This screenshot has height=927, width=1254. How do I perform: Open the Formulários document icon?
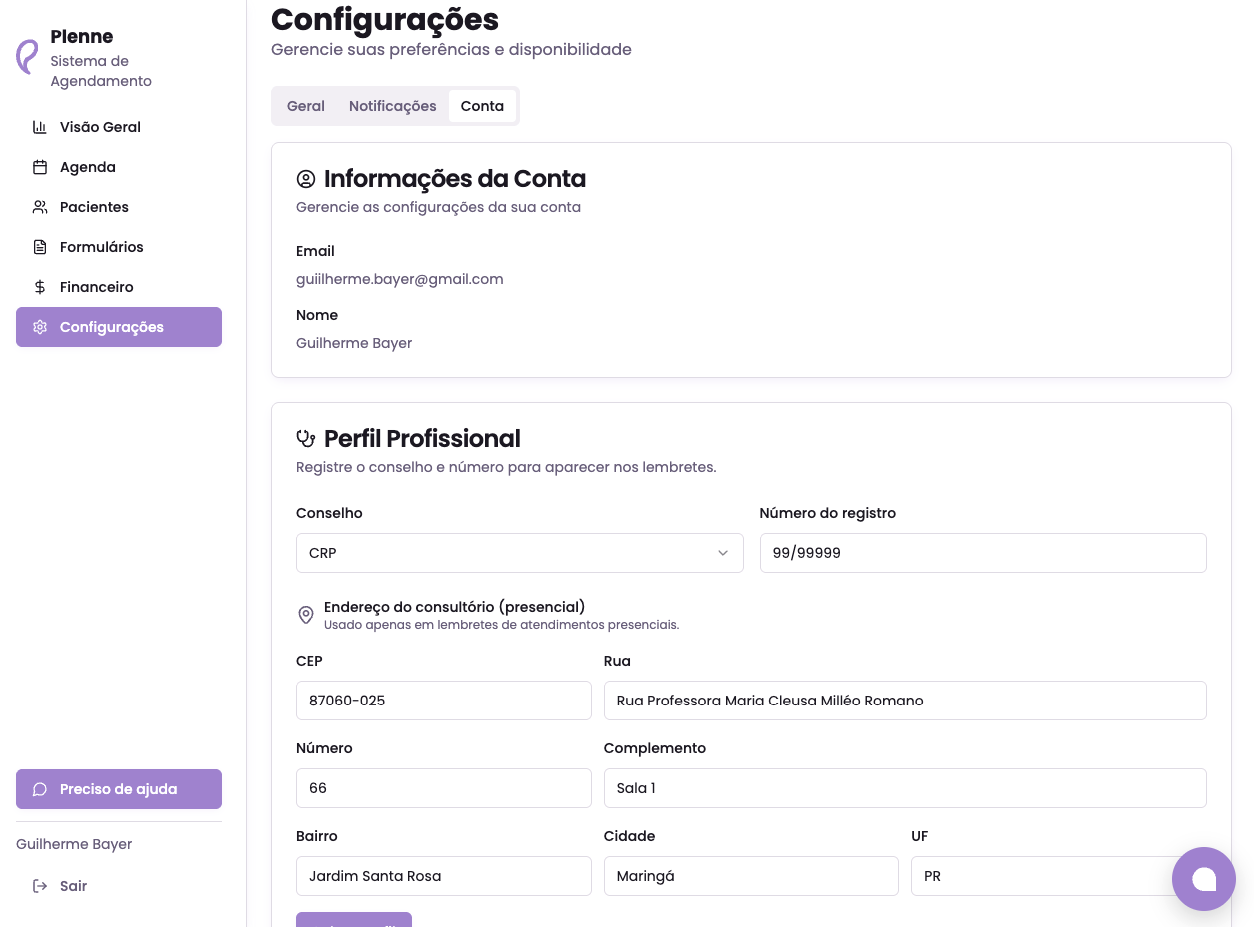click(x=40, y=247)
